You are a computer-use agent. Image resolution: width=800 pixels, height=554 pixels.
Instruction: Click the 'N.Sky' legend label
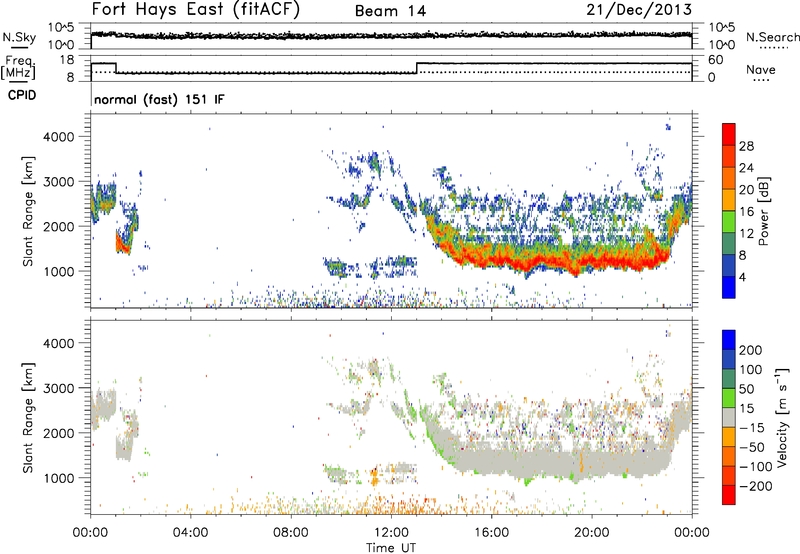19,37
